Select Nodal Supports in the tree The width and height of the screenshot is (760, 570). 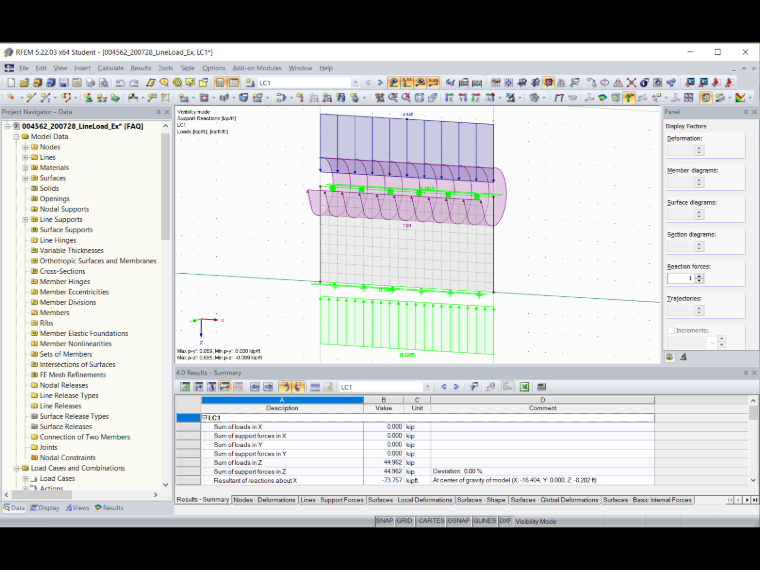pos(64,209)
